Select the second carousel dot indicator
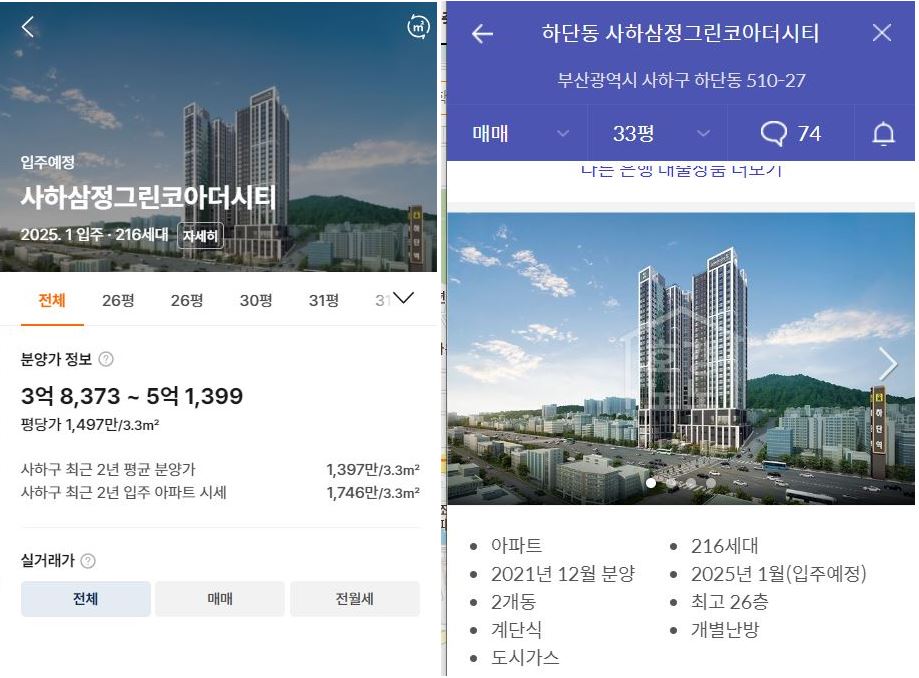919x678 pixels. (x=671, y=483)
